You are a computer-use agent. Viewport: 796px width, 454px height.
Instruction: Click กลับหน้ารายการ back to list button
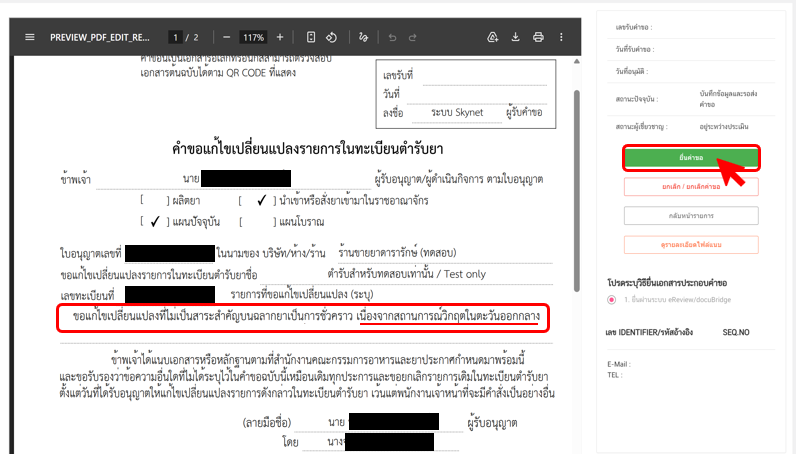tap(691, 215)
